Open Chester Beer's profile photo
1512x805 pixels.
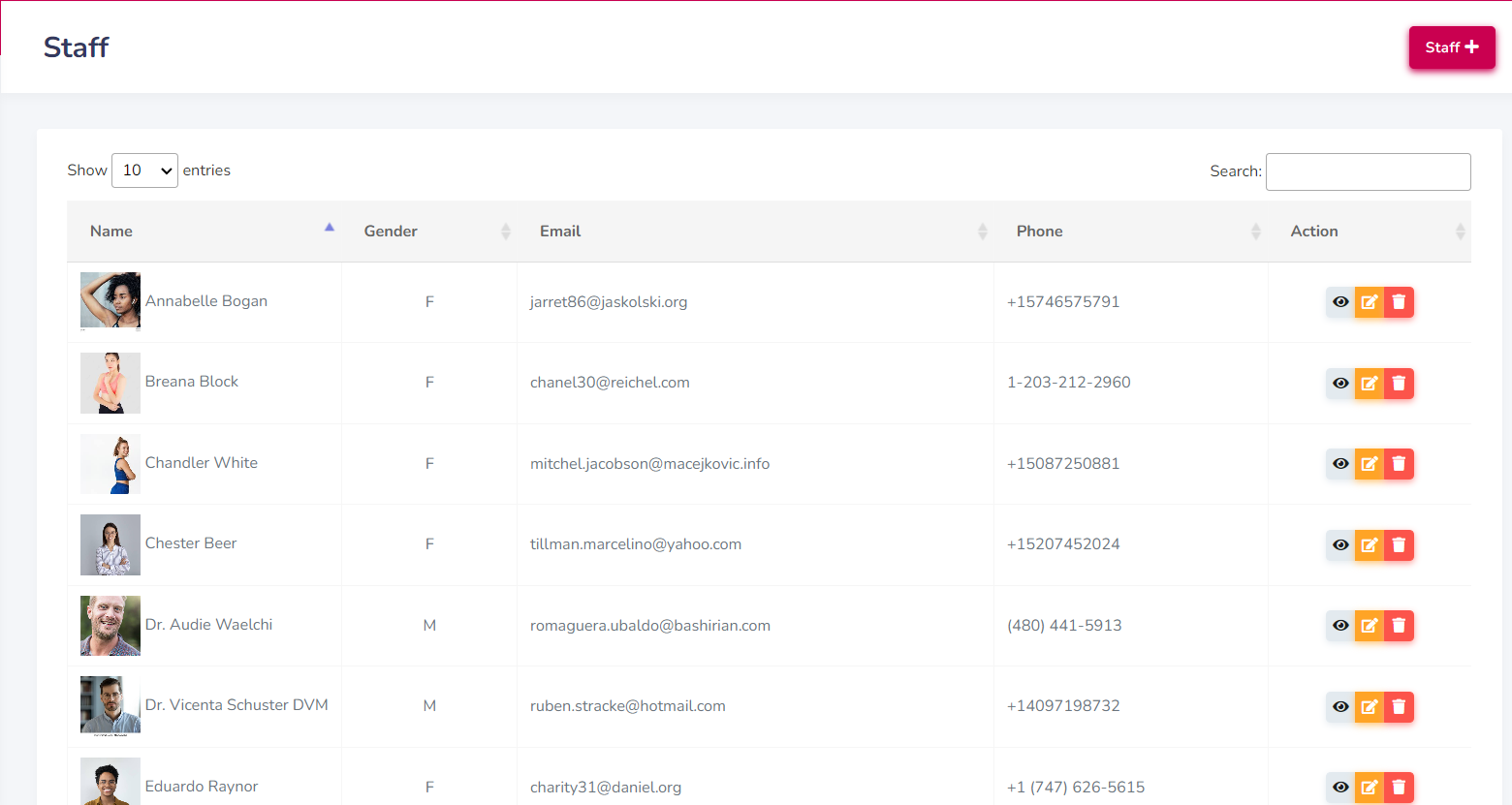click(110, 544)
